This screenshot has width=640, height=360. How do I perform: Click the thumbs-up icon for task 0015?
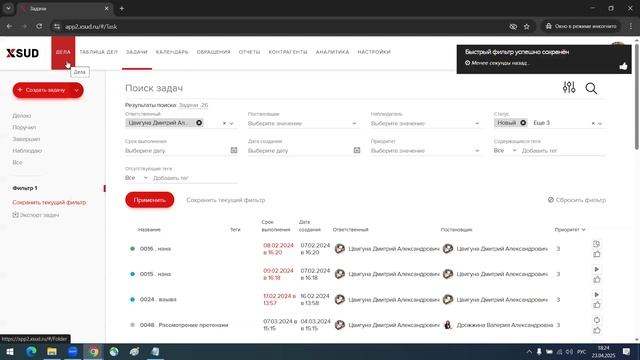pos(597,280)
